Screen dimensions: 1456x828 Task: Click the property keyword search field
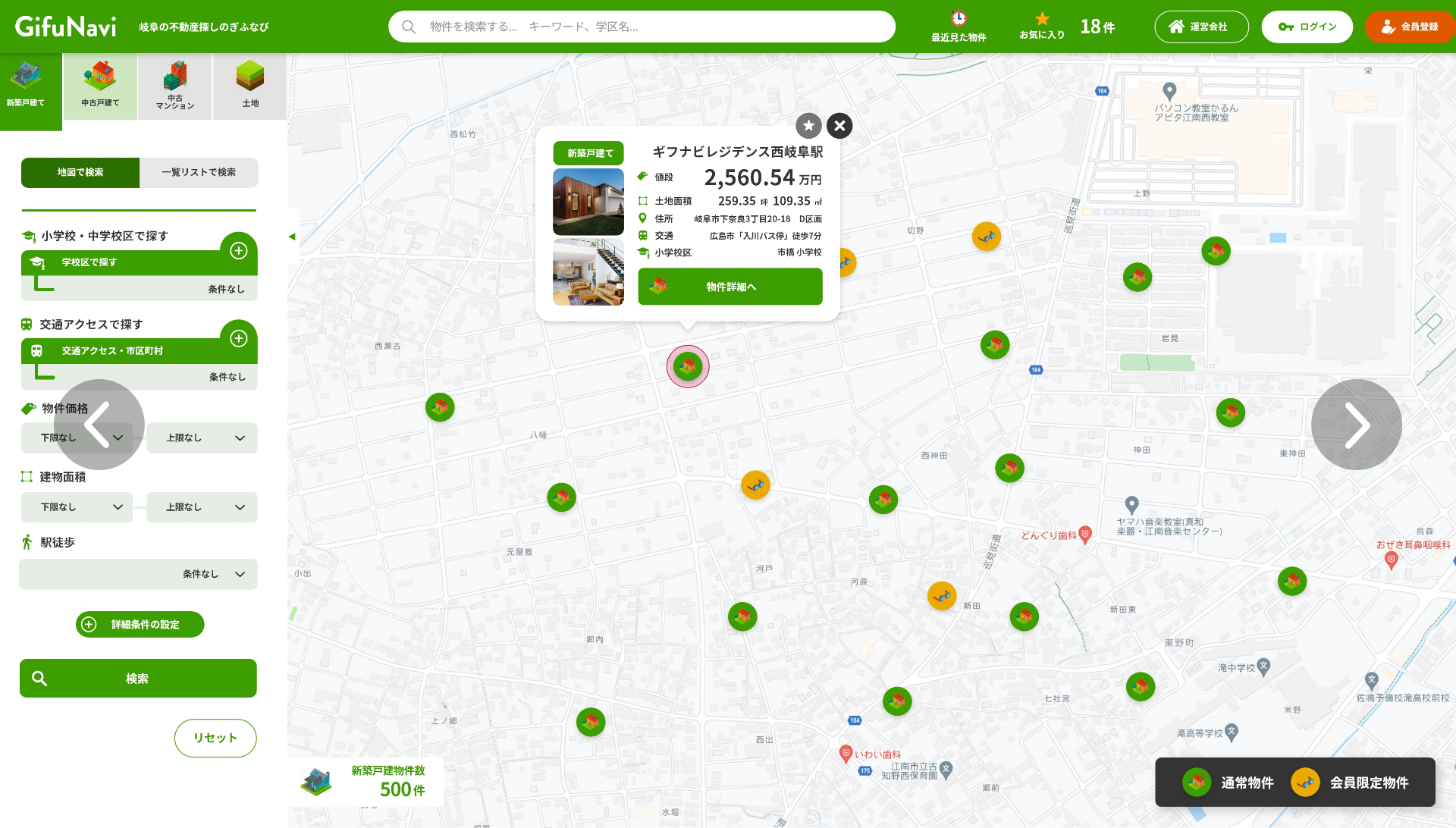click(642, 27)
